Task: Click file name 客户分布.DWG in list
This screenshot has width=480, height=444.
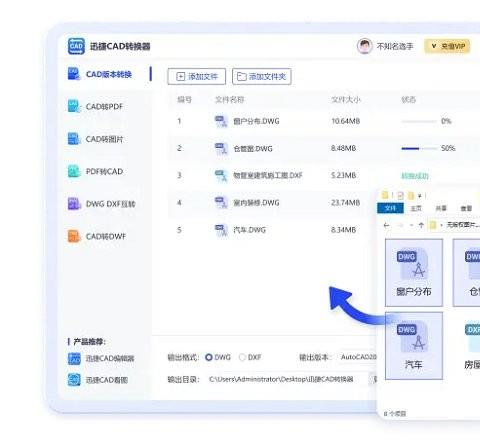Action: (256, 121)
